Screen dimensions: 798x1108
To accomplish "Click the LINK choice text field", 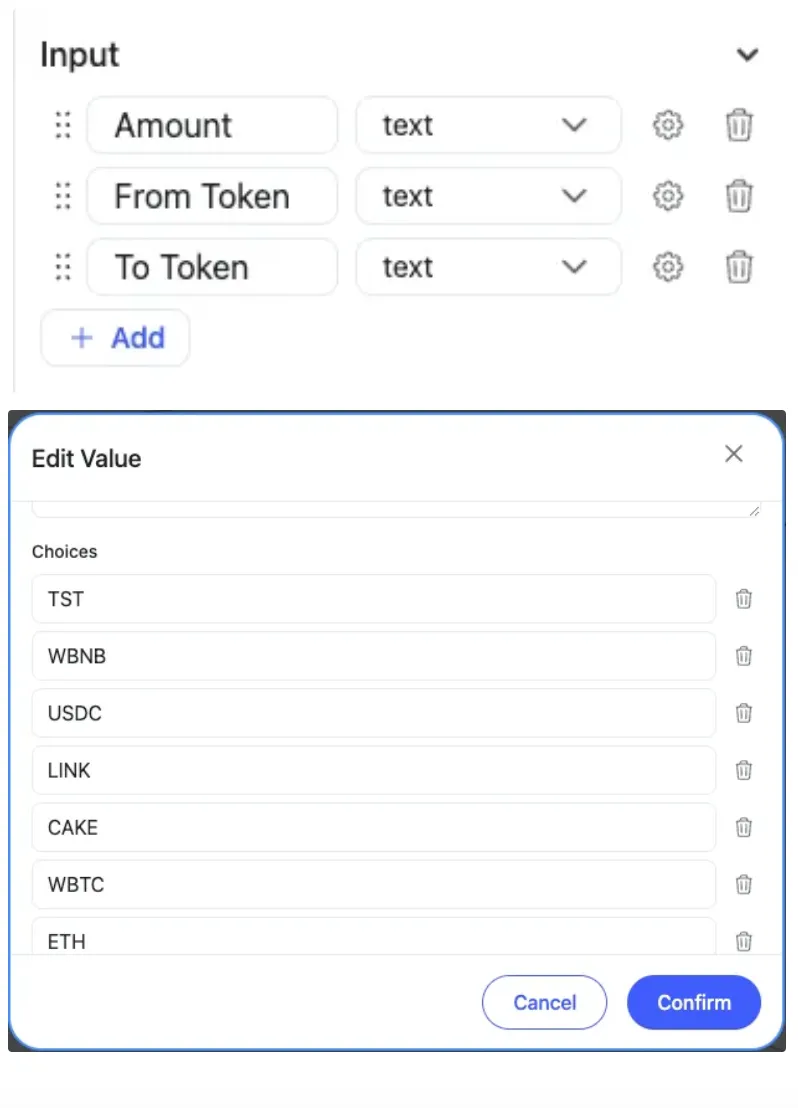I will coord(374,770).
